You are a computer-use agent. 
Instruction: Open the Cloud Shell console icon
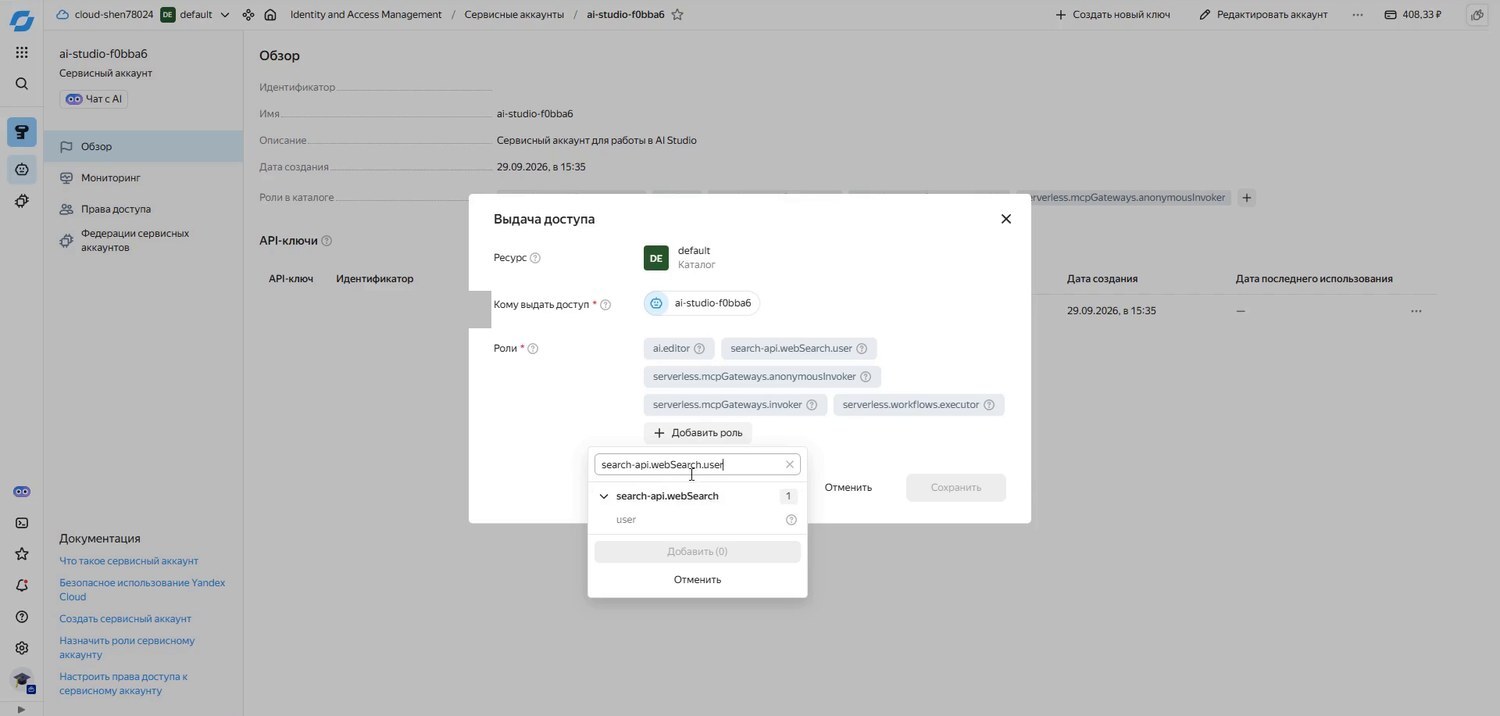click(22, 523)
